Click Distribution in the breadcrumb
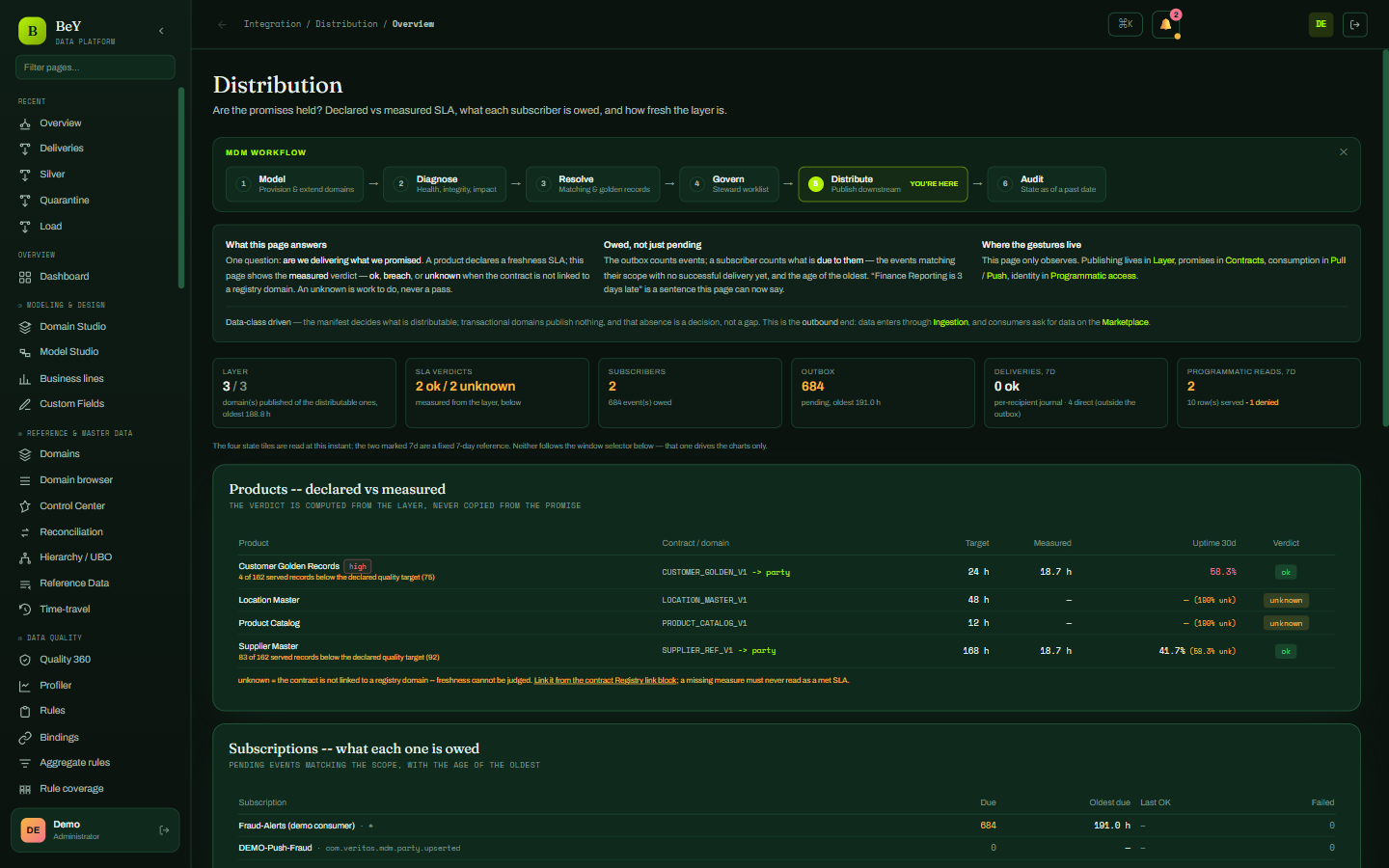Image resolution: width=1389 pixels, height=868 pixels. (346, 24)
